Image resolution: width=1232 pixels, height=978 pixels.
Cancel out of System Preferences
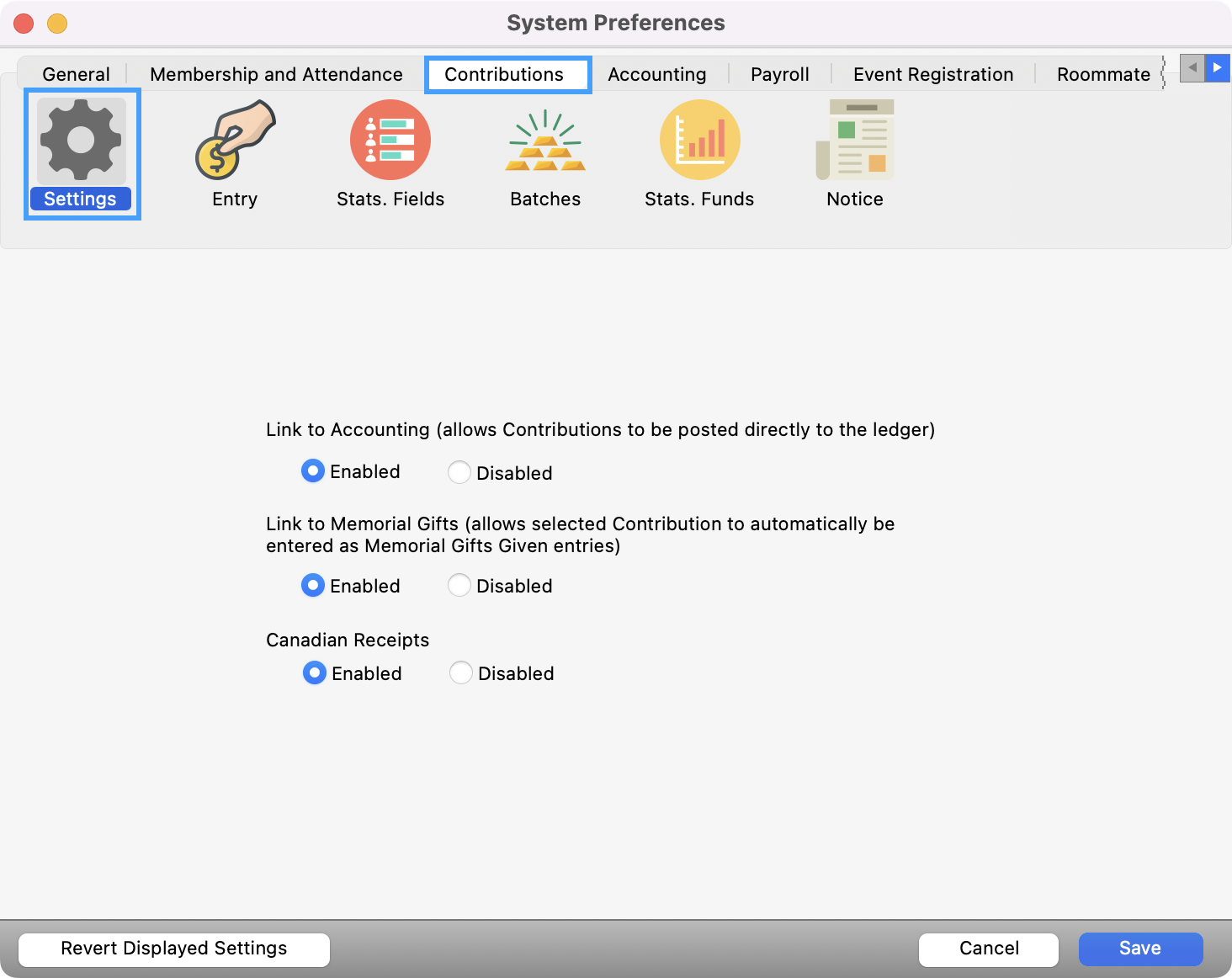coord(988,949)
